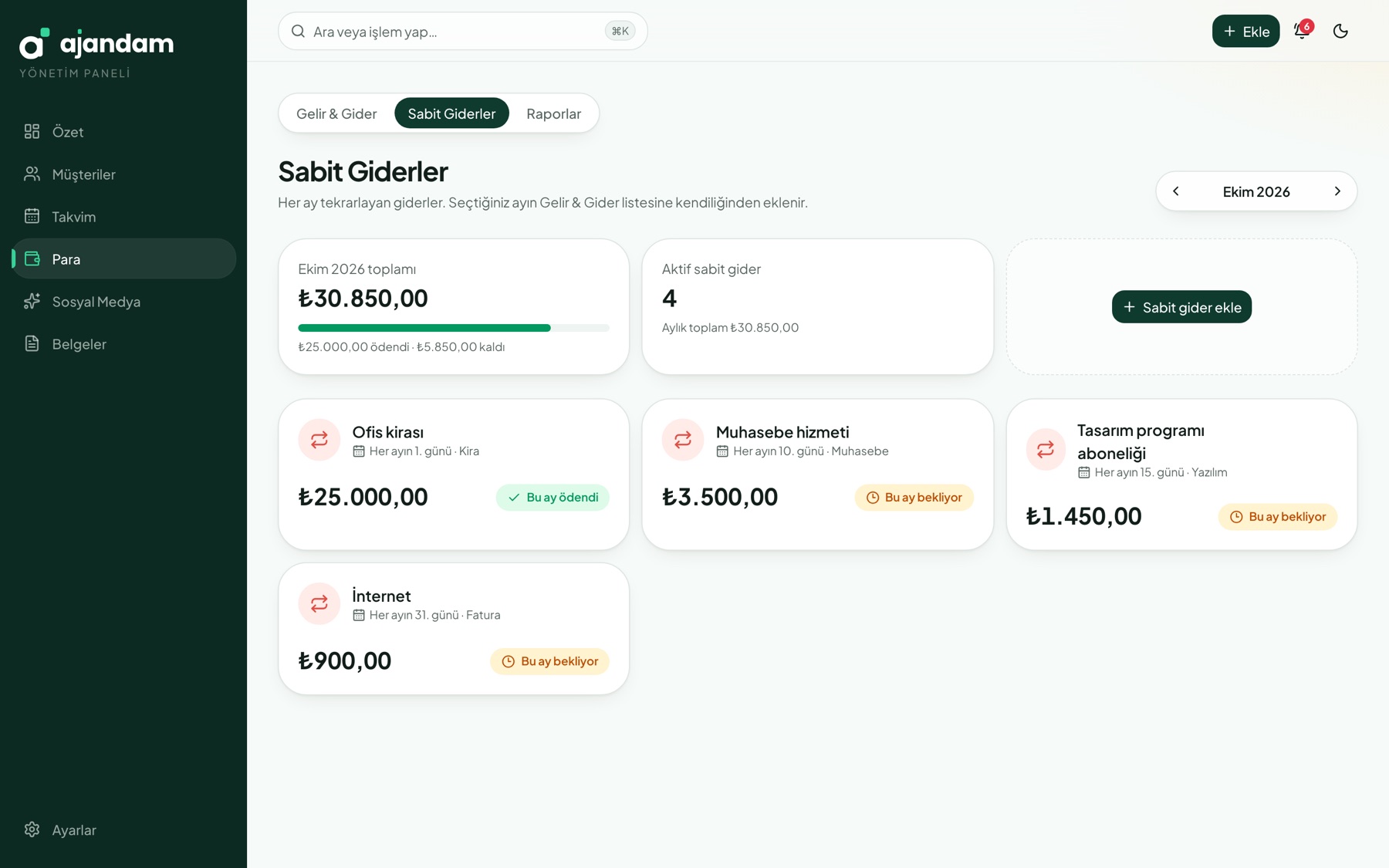Open the Raporlar tab
This screenshot has width=1389, height=868.
[553, 113]
